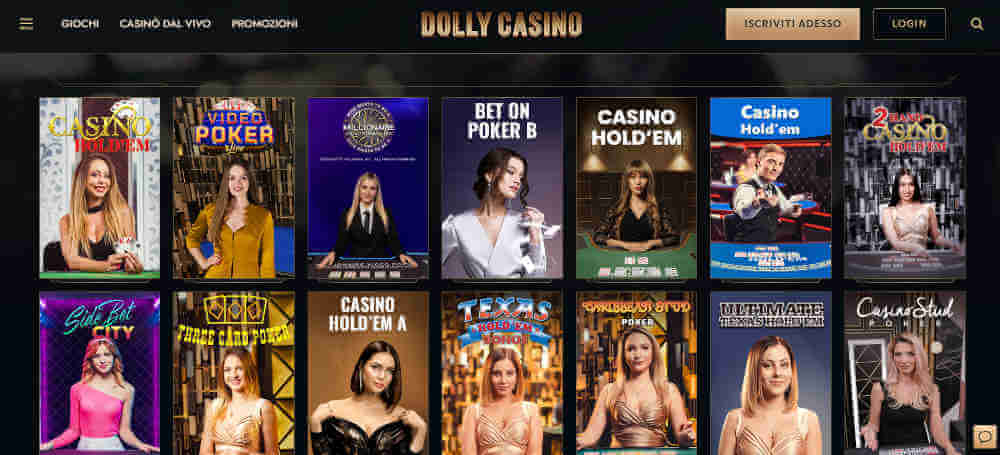Open the Video Poker Live game
This screenshot has width=1000, height=455.
[234, 188]
